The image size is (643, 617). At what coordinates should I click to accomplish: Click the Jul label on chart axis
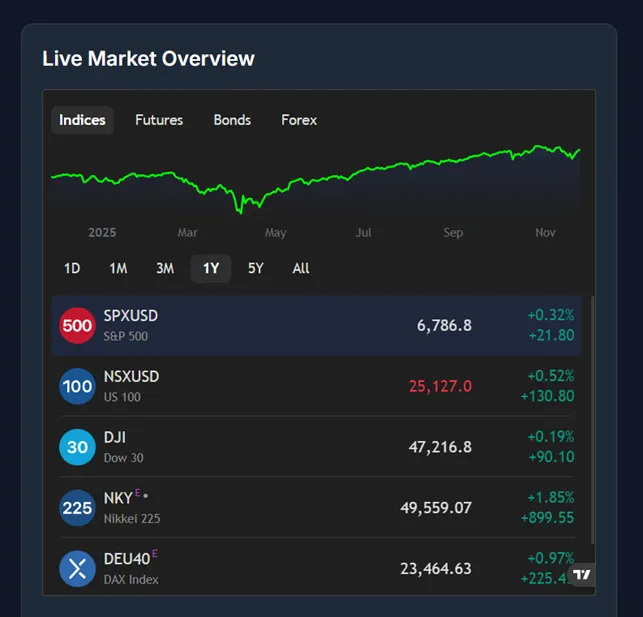[x=363, y=233]
